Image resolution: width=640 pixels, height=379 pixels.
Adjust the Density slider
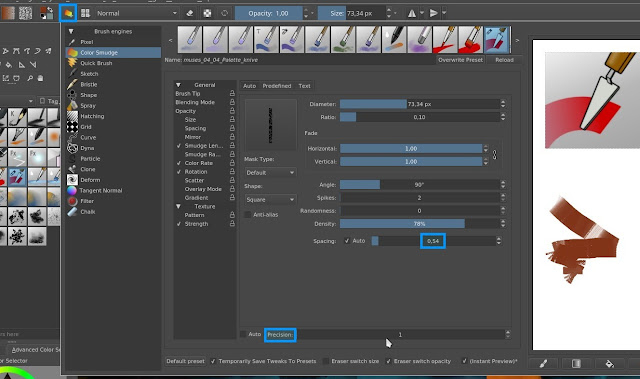click(419, 224)
